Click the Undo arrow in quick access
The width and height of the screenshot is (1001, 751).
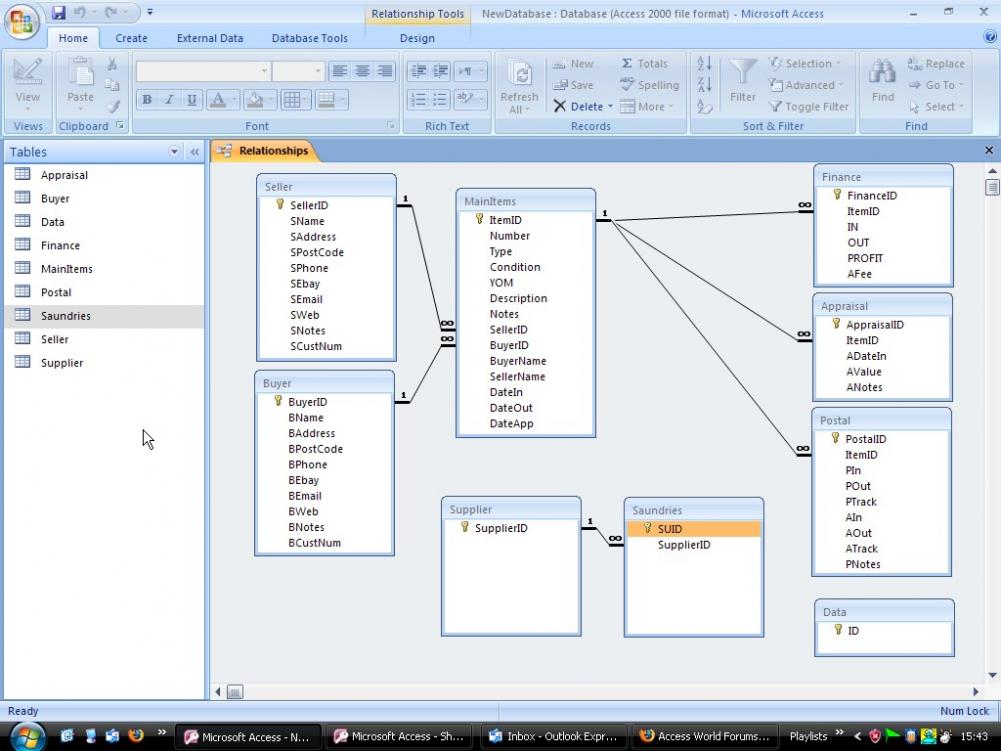(x=79, y=12)
